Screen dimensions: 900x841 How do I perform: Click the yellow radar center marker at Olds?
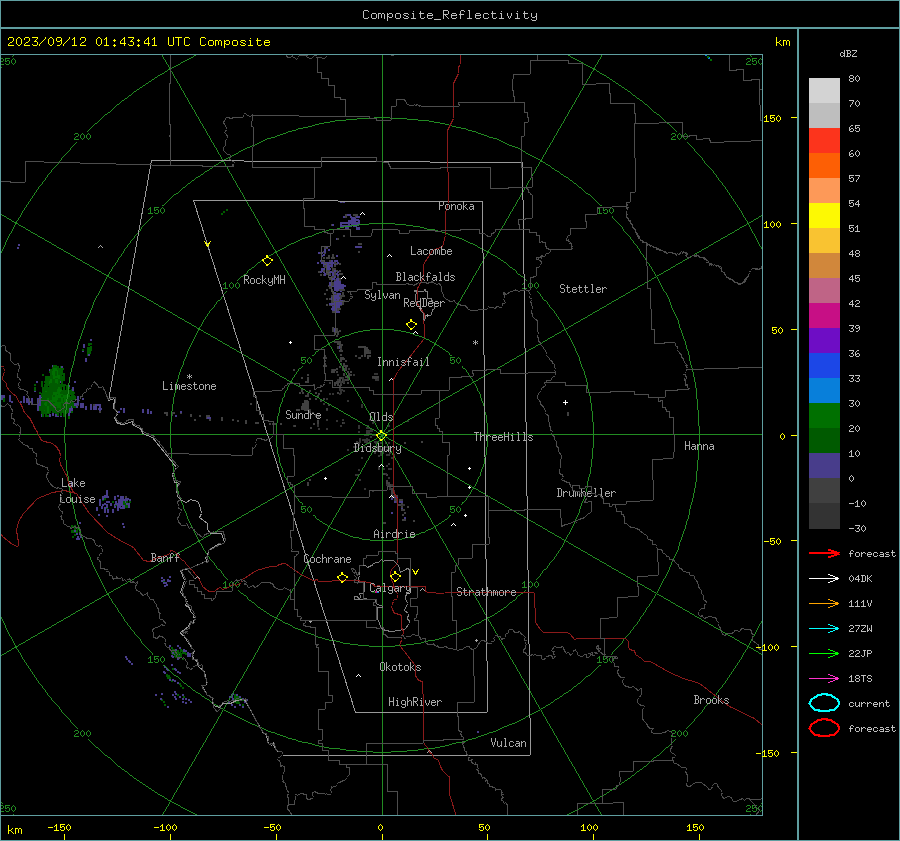[381, 435]
